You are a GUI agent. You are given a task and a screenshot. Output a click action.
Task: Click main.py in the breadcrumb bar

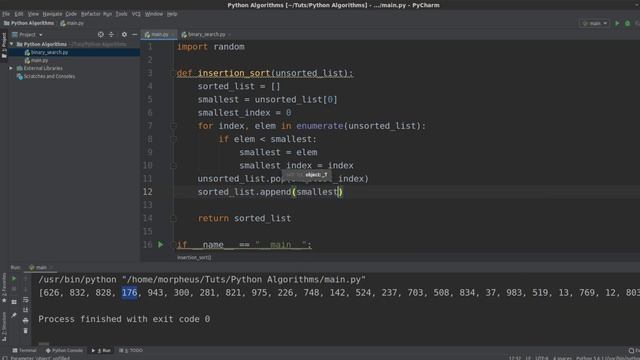tap(72, 23)
